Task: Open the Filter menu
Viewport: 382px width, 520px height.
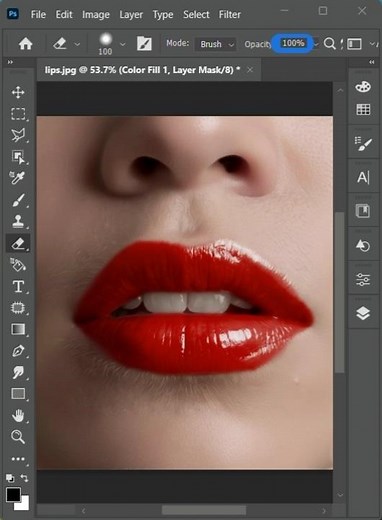Action: 229,14
